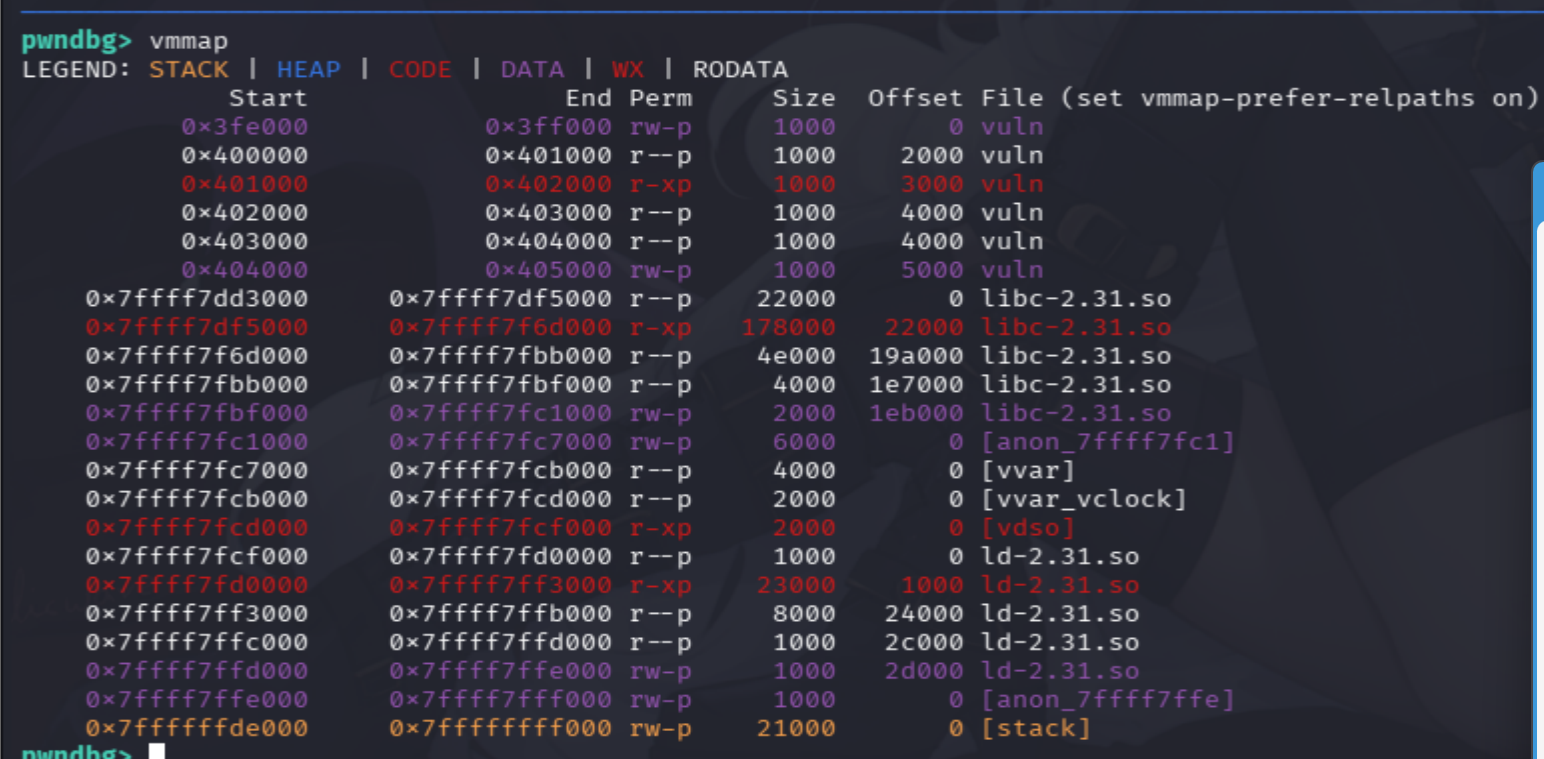Click the STACK legend label
Viewport: 1544px width, 759px height.
pos(189,69)
